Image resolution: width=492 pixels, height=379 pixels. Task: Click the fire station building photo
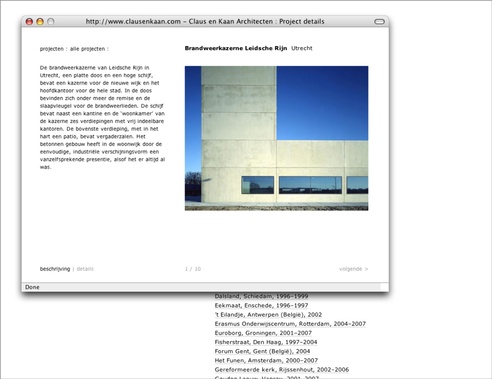[277, 138]
